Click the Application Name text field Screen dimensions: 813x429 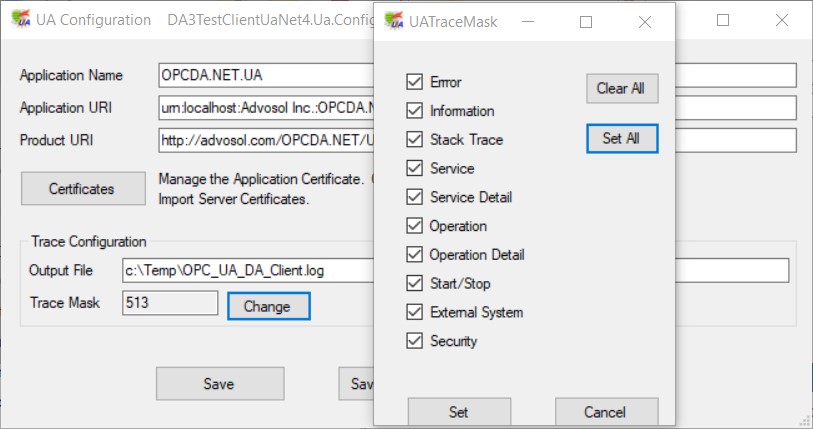click(x=265, y=75)
